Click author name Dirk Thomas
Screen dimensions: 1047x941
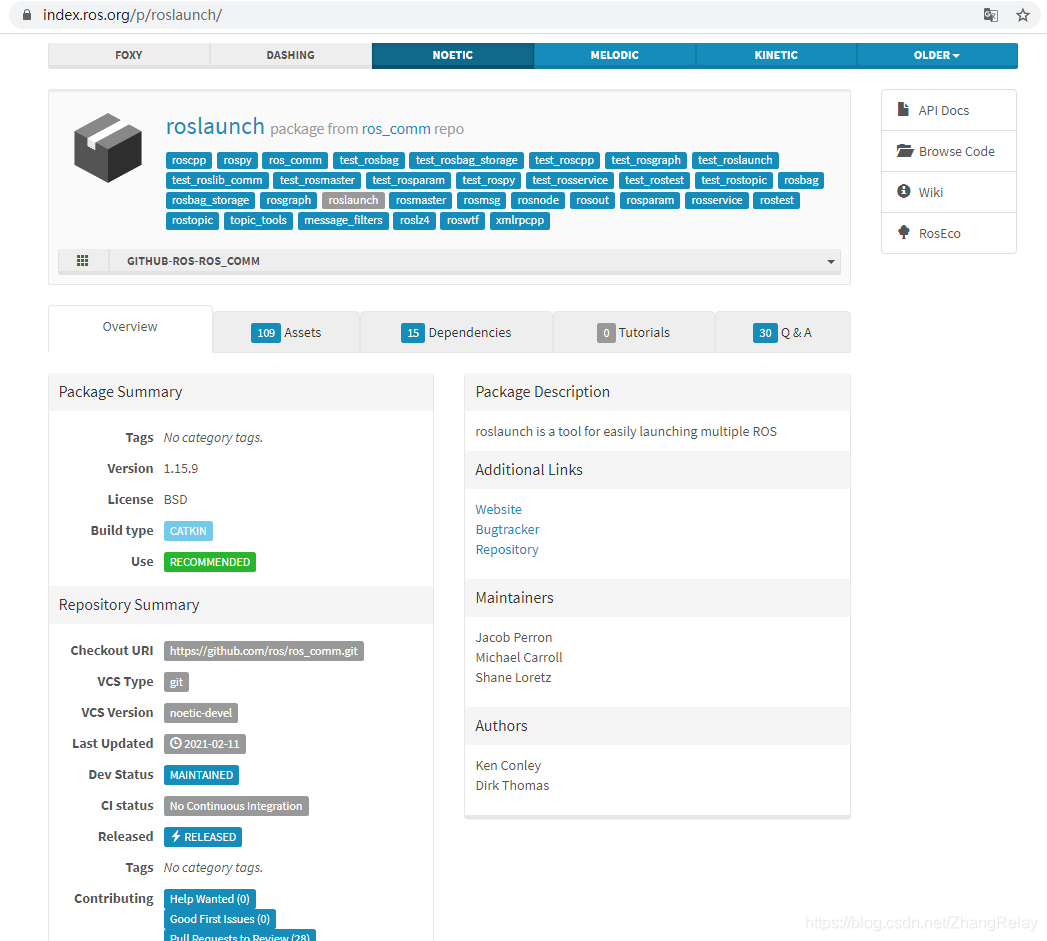[512, 786]
